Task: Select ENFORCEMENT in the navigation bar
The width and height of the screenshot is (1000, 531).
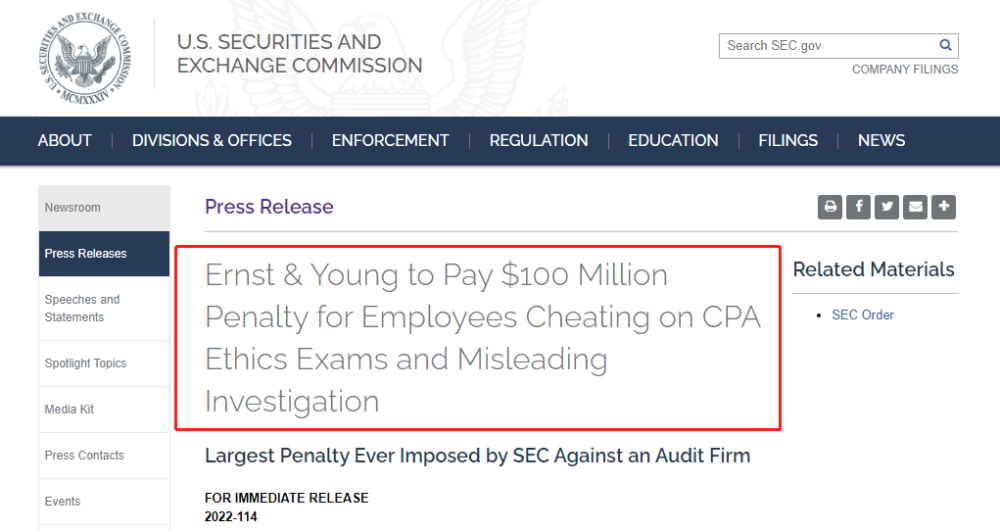Action: point(390,141)
